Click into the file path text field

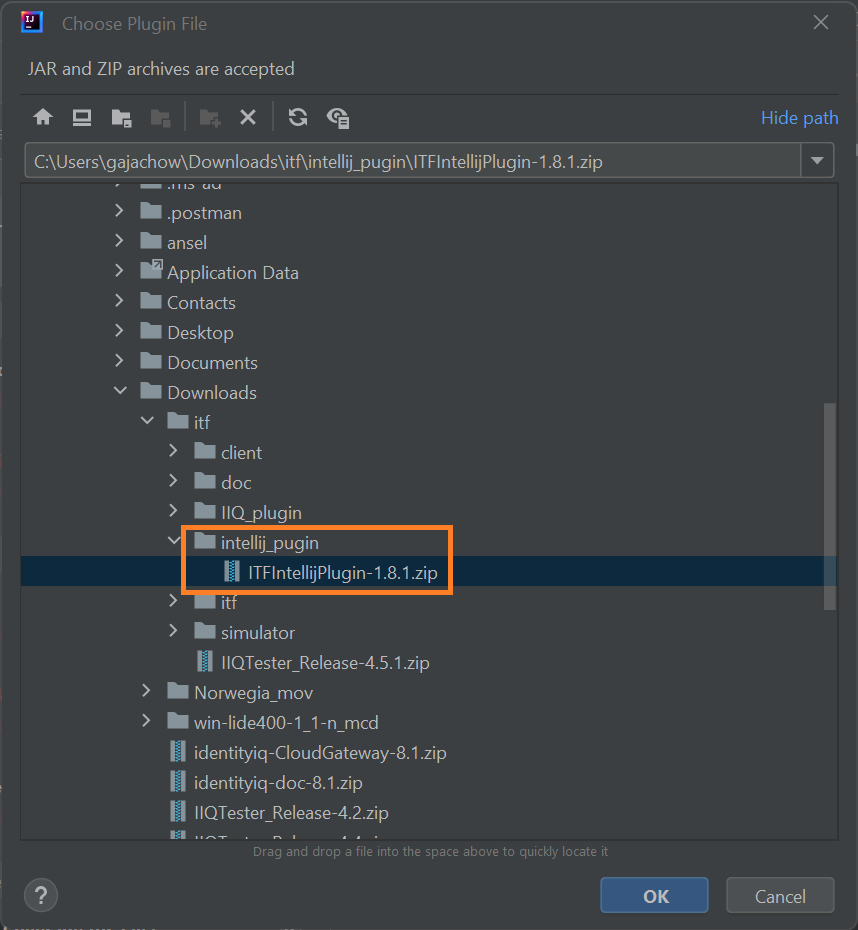[413, 161]
